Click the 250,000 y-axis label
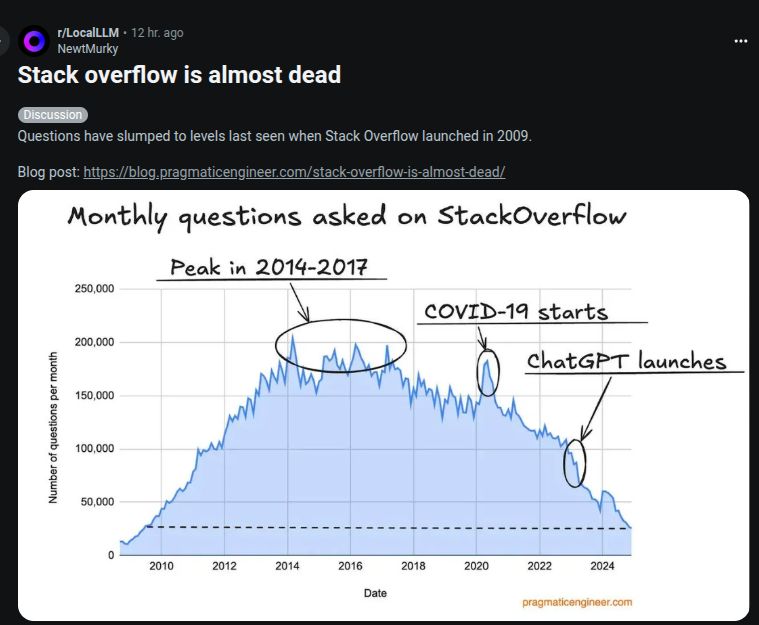Image resolution: width=759 pixels, height=625 pixels. pos(94,289)
